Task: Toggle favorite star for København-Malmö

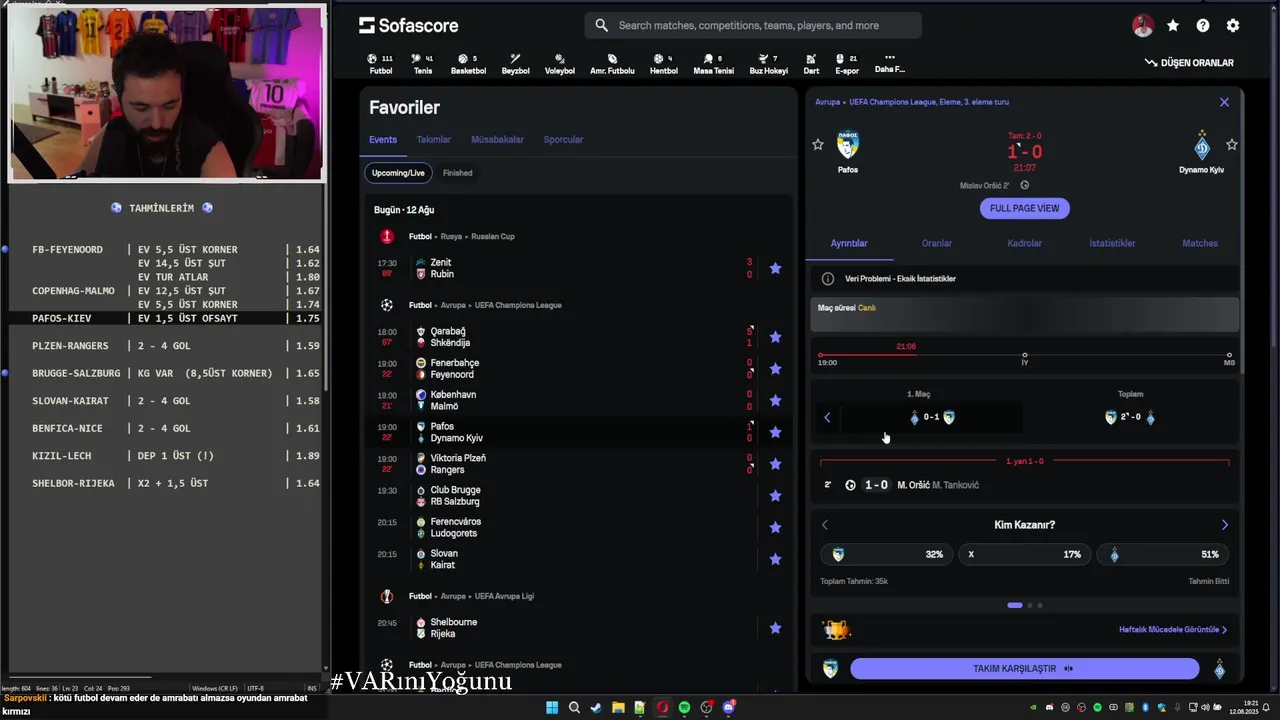Action: [775, 401]
